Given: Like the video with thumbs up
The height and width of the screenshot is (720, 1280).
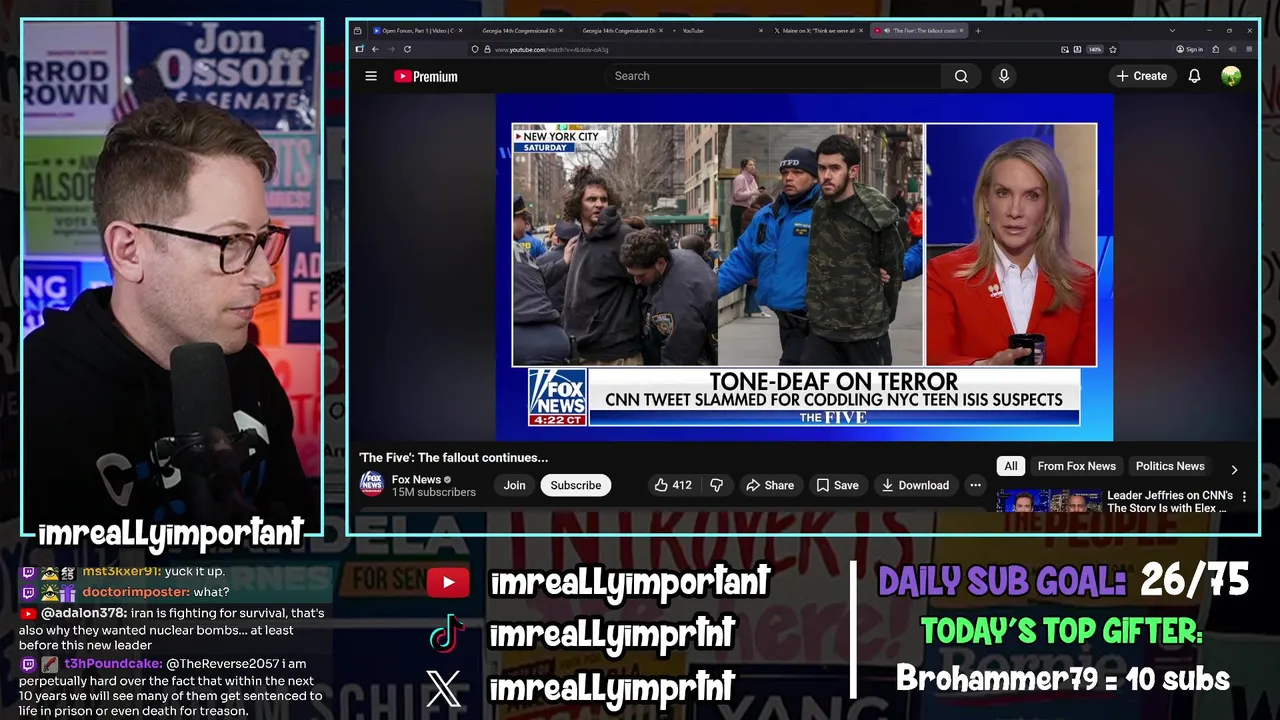Looking at the screenshot, I should (x=673, y=485).
